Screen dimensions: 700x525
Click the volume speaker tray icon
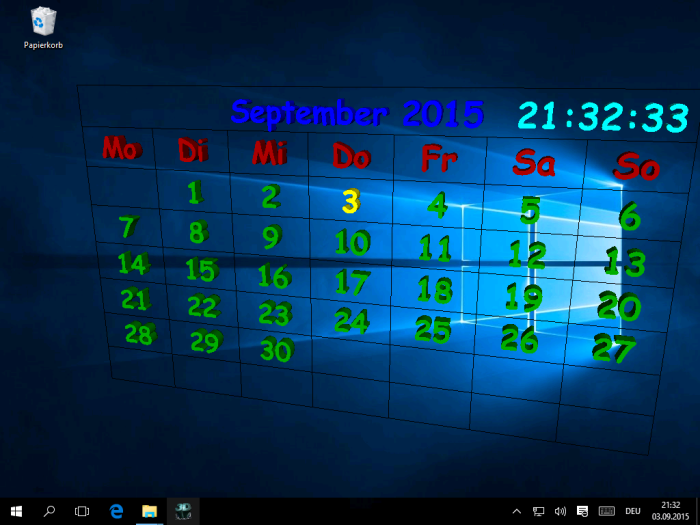(x=560, y=511)
